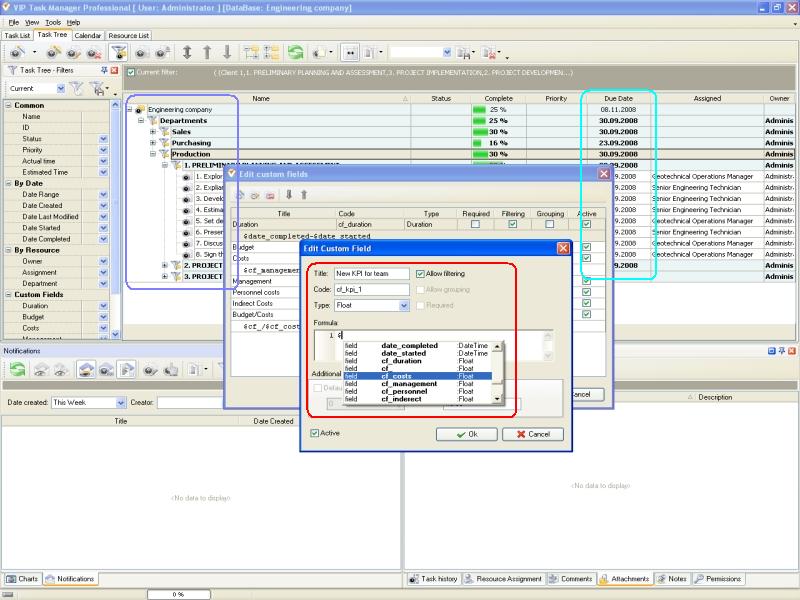This screenshot has width=800, height=600.
Task: Click the Charts tab icon at bottom
Action: (x=11, y=579)
